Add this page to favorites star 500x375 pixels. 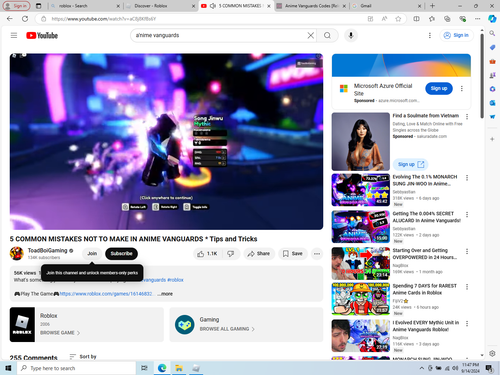[398, 19]
